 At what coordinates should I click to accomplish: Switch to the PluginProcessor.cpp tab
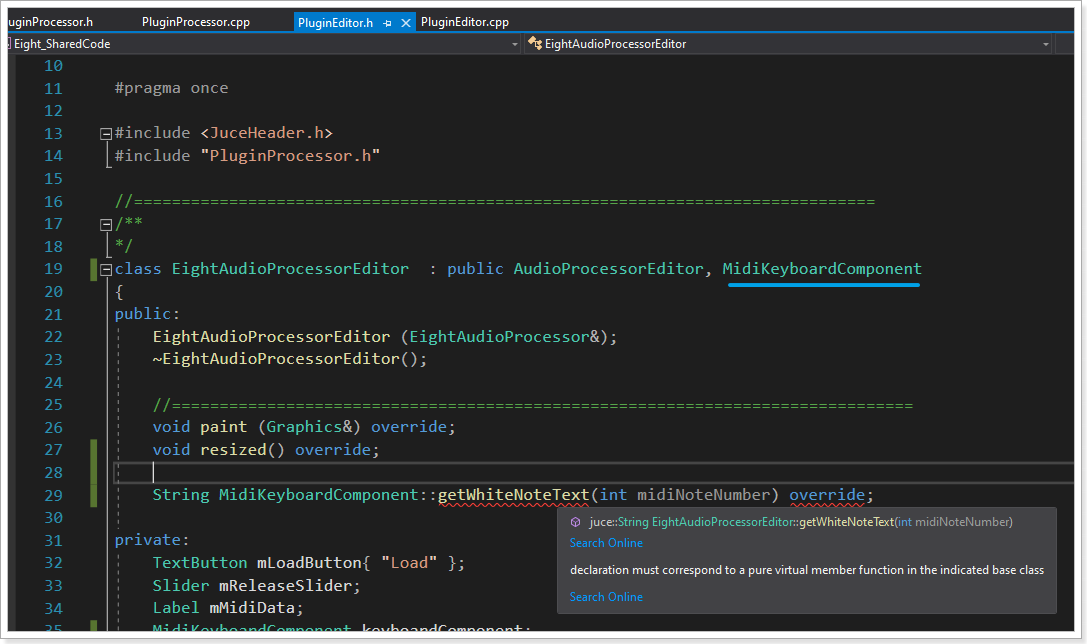pyautogui.click(x=196, y=22)
